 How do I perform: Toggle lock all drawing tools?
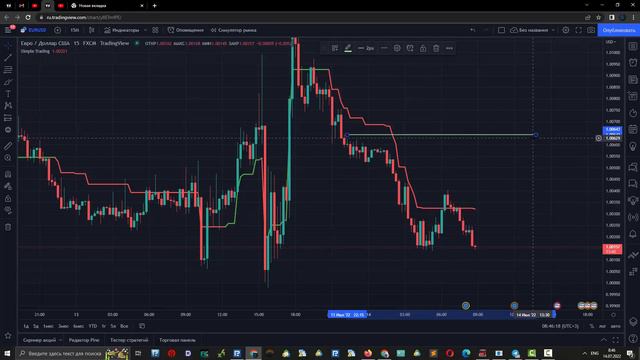(x=8, y=198)
